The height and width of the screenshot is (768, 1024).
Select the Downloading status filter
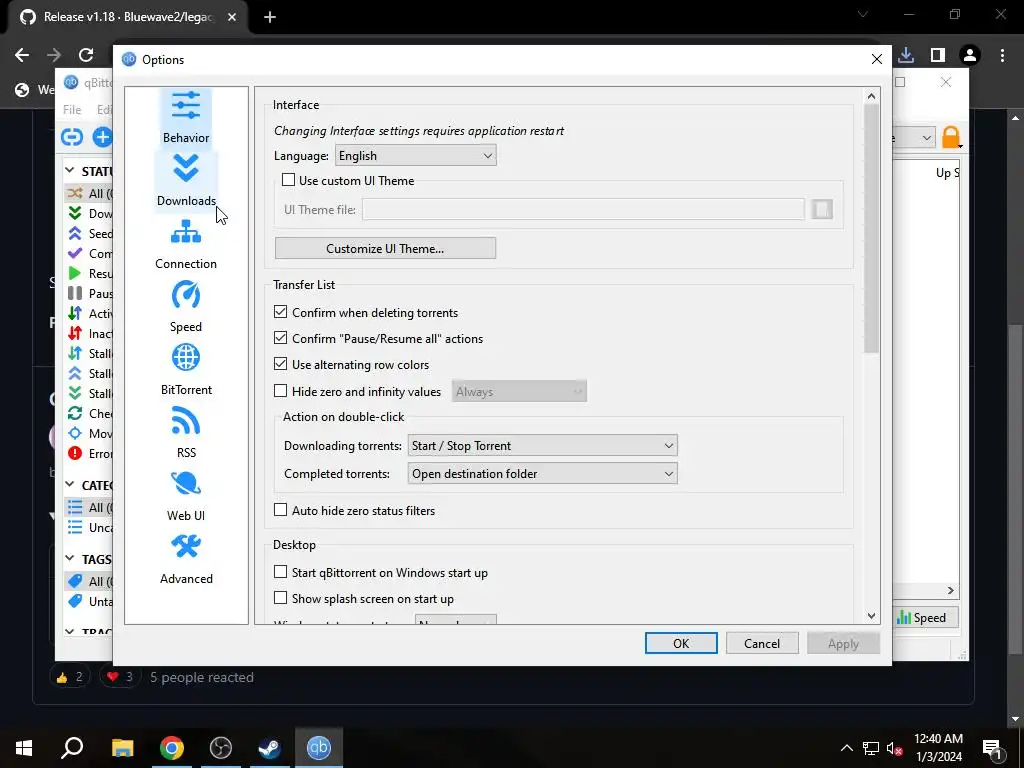(89, 214)
